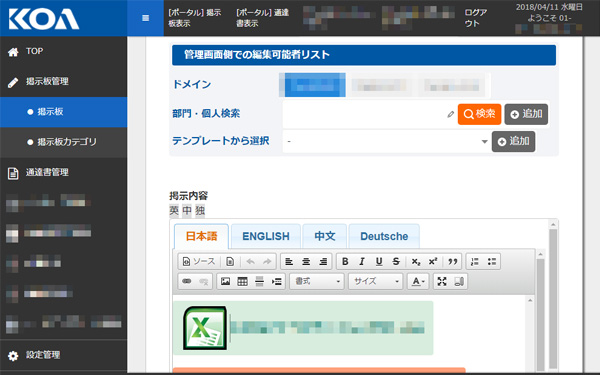Insert a bulleted list
Viewport: 600px width, 375px height.
tap(492, 262)
